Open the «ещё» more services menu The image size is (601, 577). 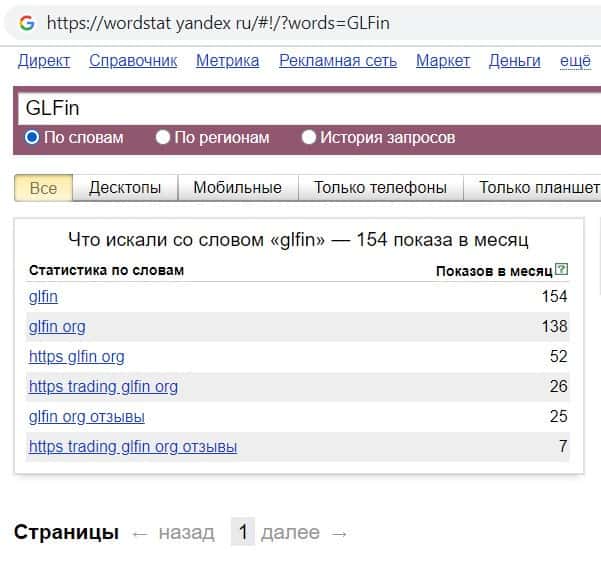coord(575,61)
